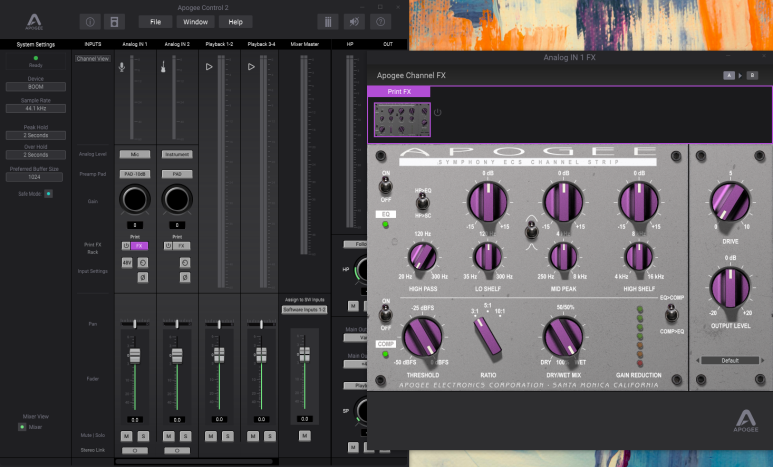
Task: Click the soft limit icon on Analog IN 1
Action: (x=142, y=263)
